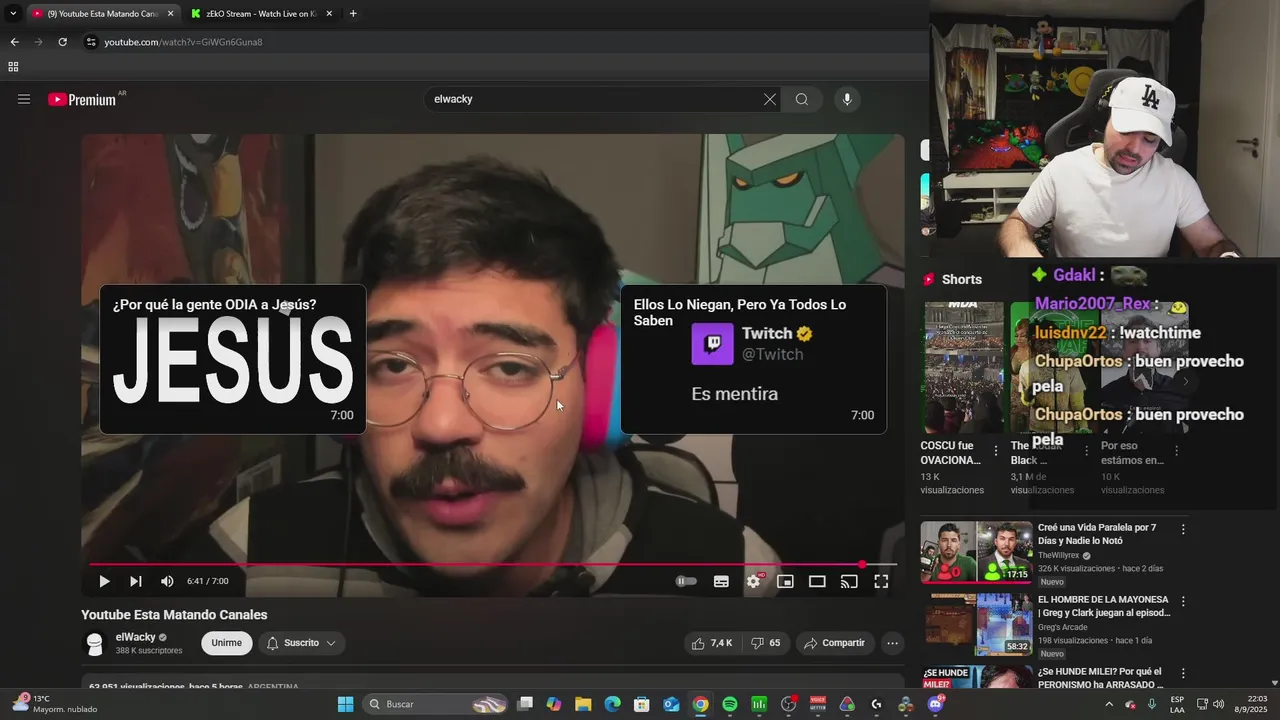The height and width of the screenshot is (720, 1280).
Task: Go back in browser history
Action: 14,42
